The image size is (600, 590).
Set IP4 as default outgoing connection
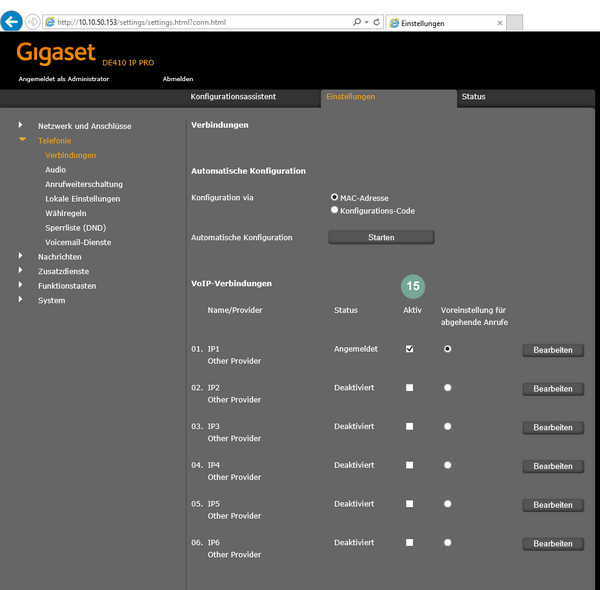pyautogui.click(x=447, y=465)
